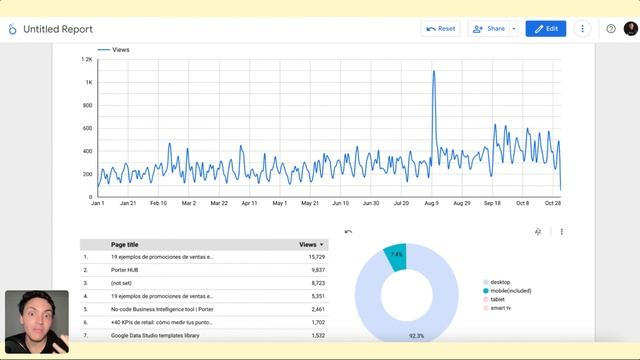Image resolution: width=640 pixels, height=360 pixels.
Task: Click the webcam presenter thumbnail
Action: coord(37,322)
